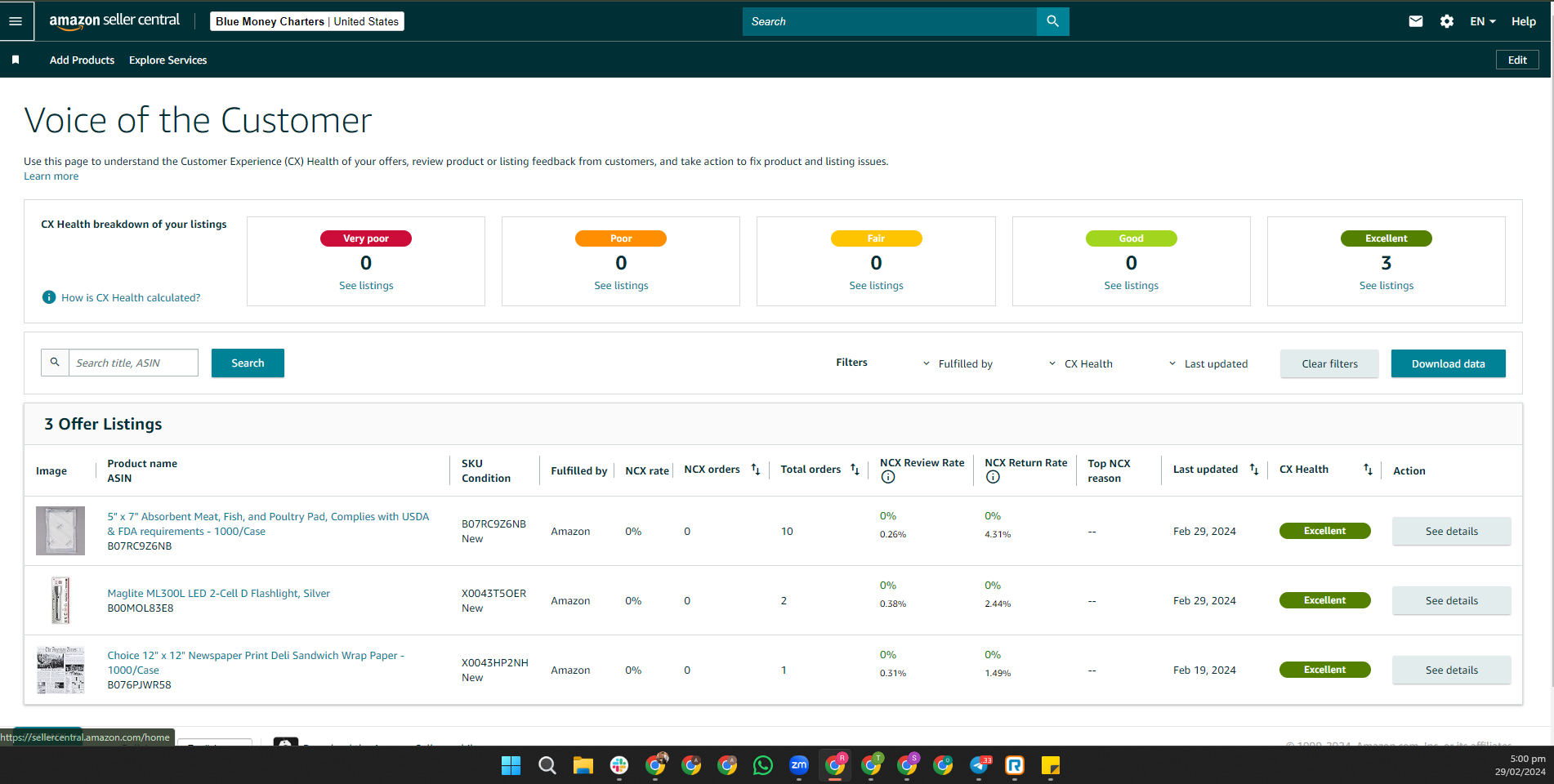This screenshot has height=784, width=1554.
Task: Open the Windows Start menu
Action: [511, 765]
